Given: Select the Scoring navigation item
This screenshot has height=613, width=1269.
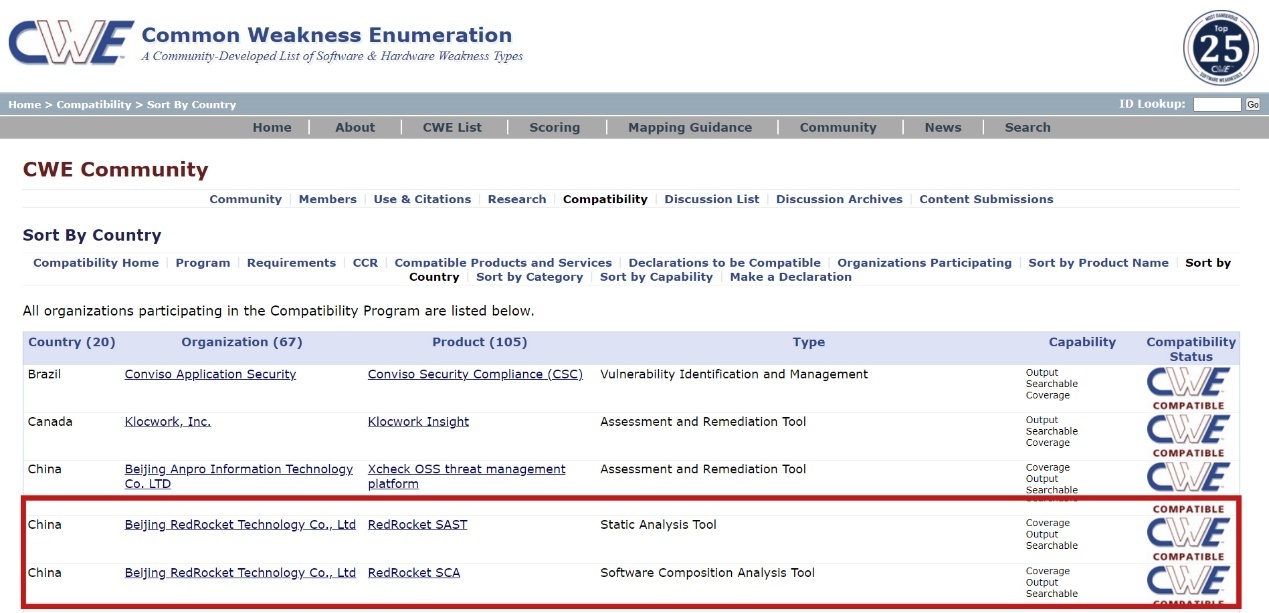Looking at the screenshot, I should [x=554, y=127].
